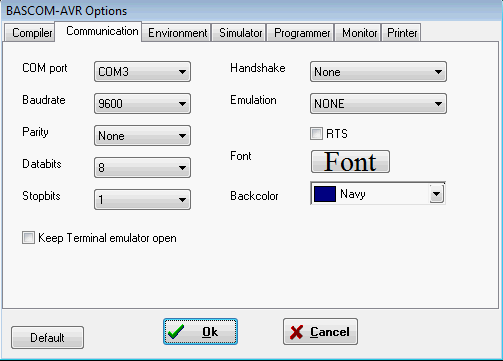Click the Backcolor label
Viewport: 503px width, 361px height.
[254, 196]
